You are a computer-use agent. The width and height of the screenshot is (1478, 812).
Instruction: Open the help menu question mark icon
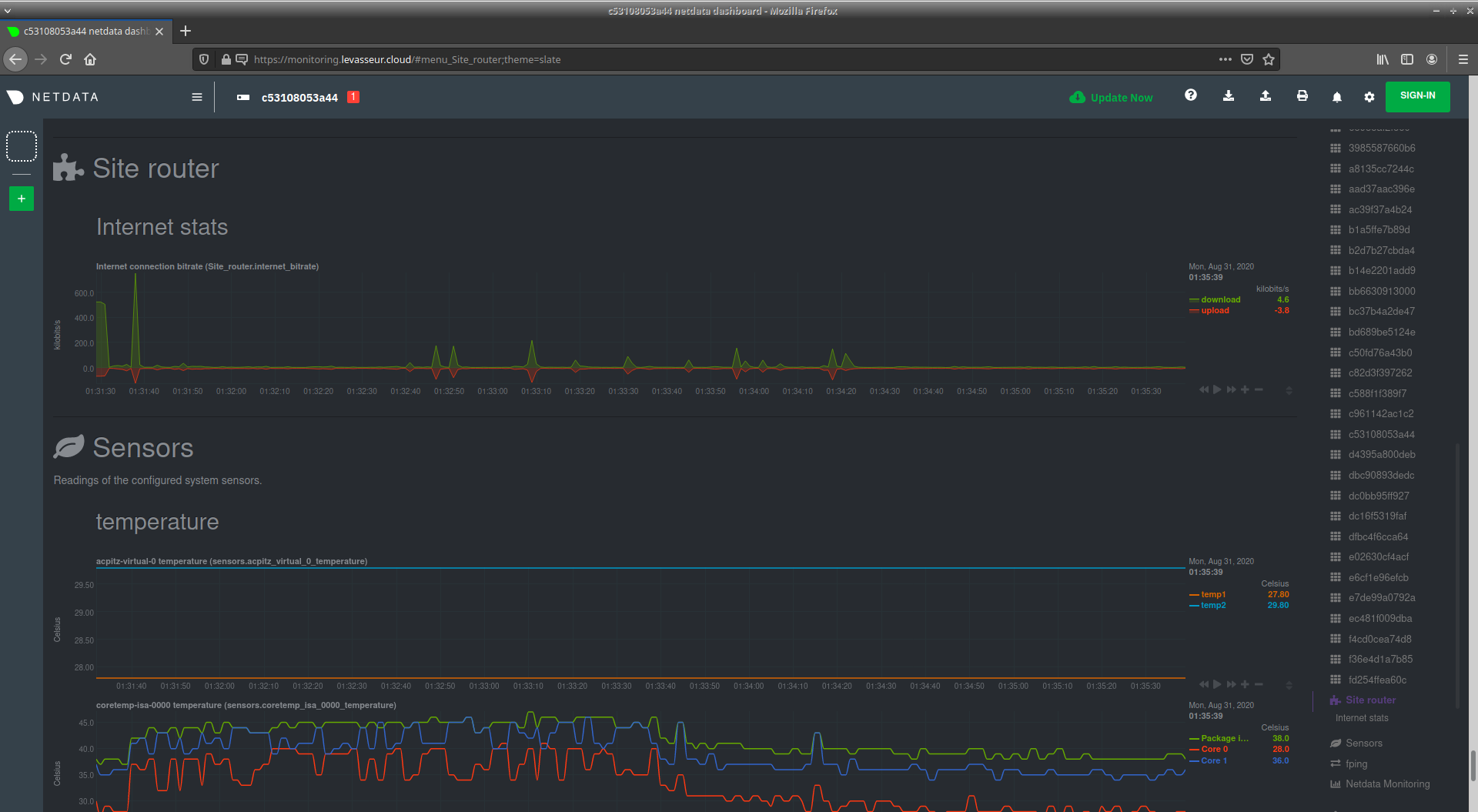[1191, 95]
